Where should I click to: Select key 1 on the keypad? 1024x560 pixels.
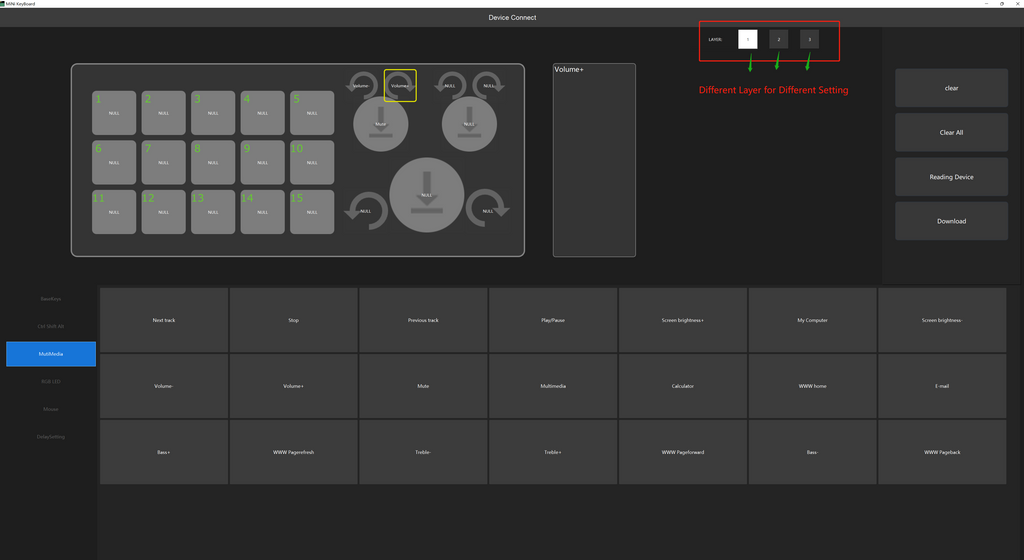coord(114,113)
